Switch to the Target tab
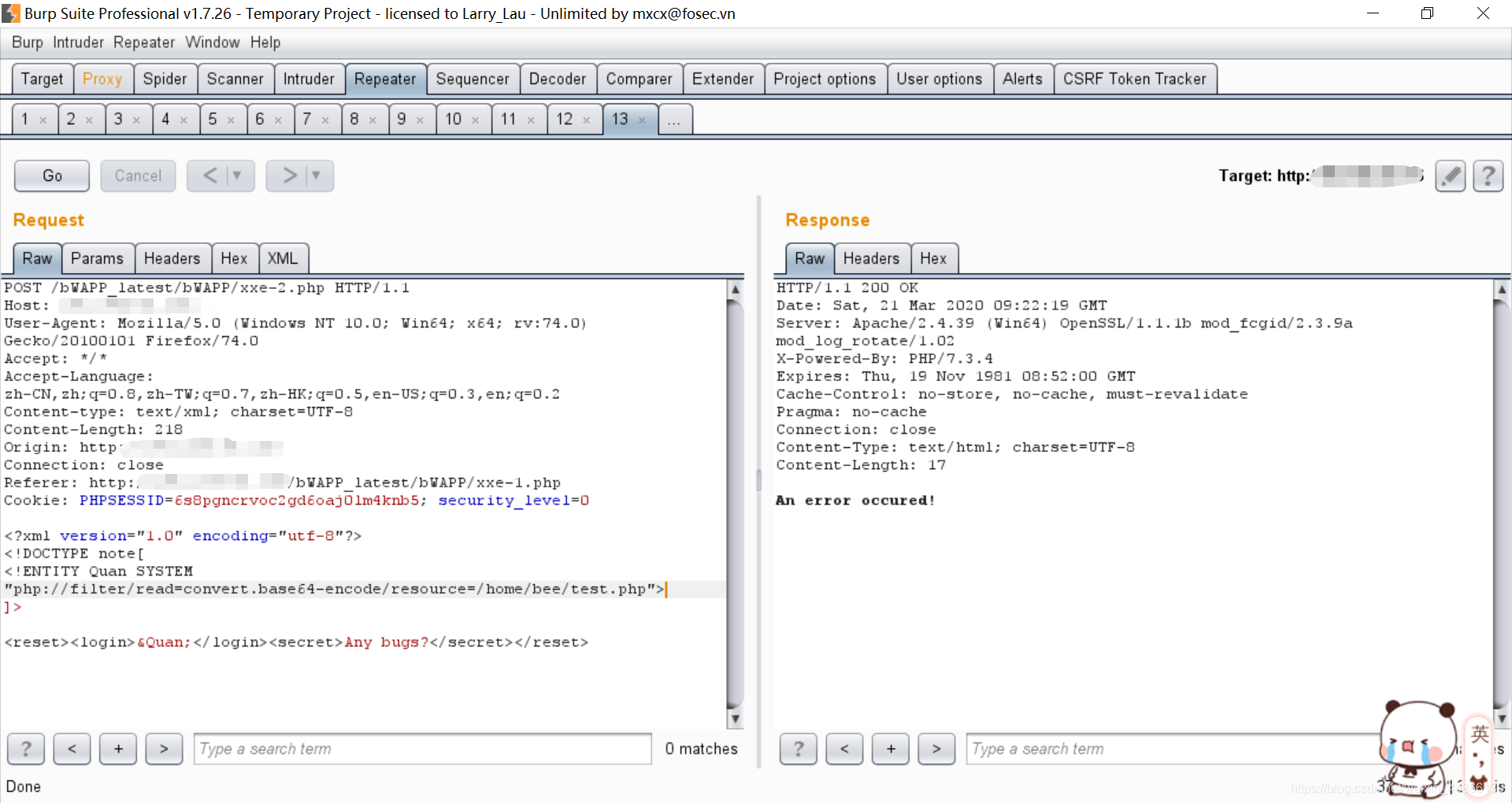The width and height of the screenshot is (1512, 803). click(x=42, y=79)
